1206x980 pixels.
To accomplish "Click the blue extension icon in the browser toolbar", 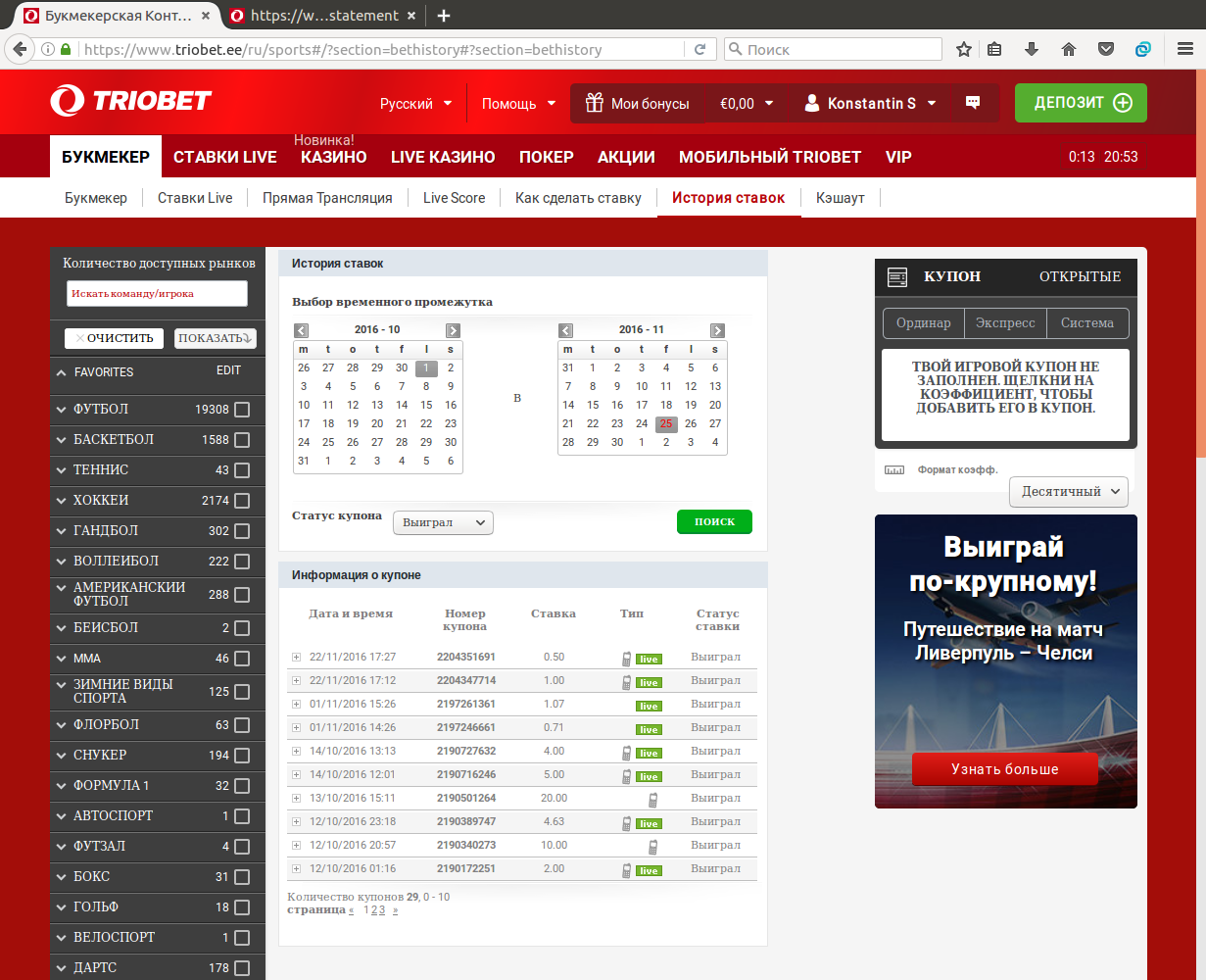I will pos(1142,49).
